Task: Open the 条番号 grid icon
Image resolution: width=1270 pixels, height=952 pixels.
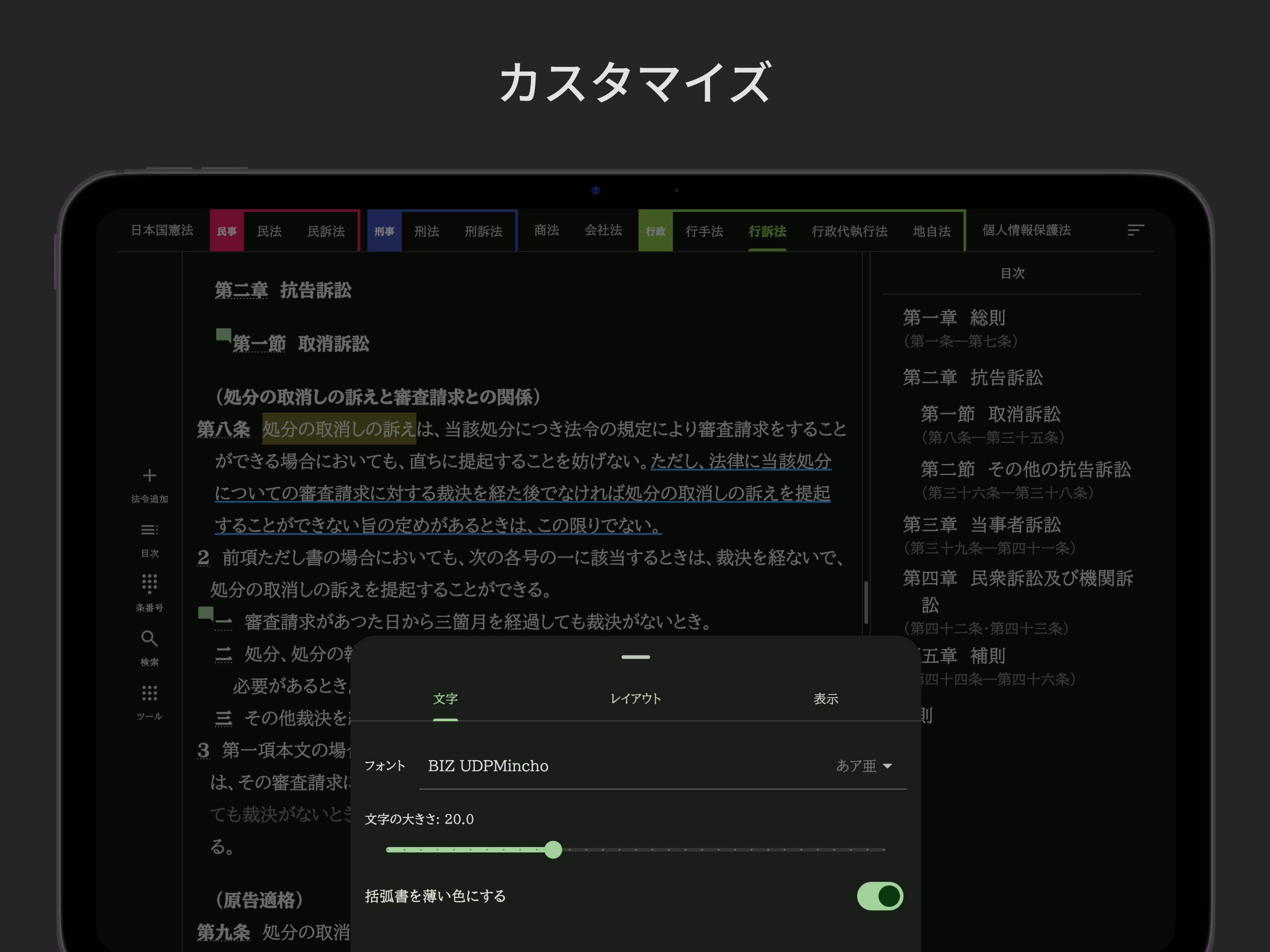Action: click(x=149, y=584)
